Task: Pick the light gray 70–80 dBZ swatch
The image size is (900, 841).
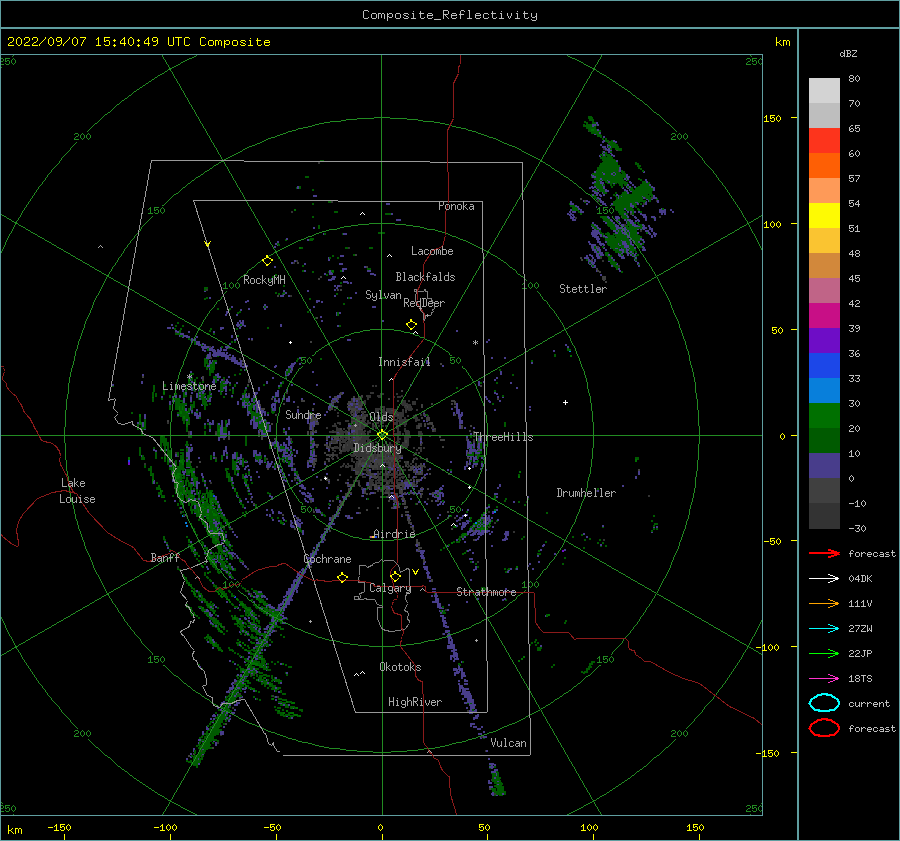Action: coord(824,90)
